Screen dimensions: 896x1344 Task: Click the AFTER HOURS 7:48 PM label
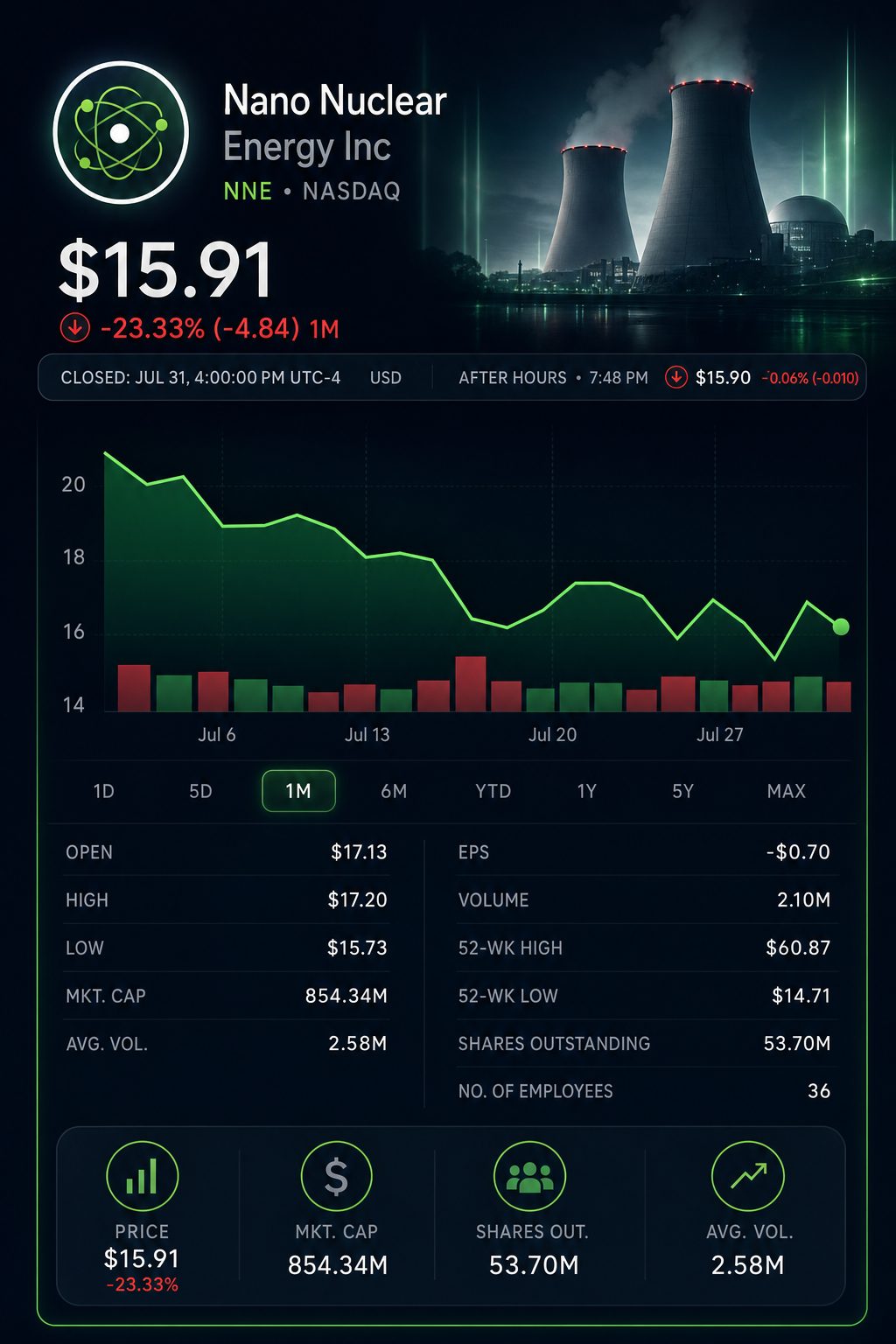tap(553, 378)
